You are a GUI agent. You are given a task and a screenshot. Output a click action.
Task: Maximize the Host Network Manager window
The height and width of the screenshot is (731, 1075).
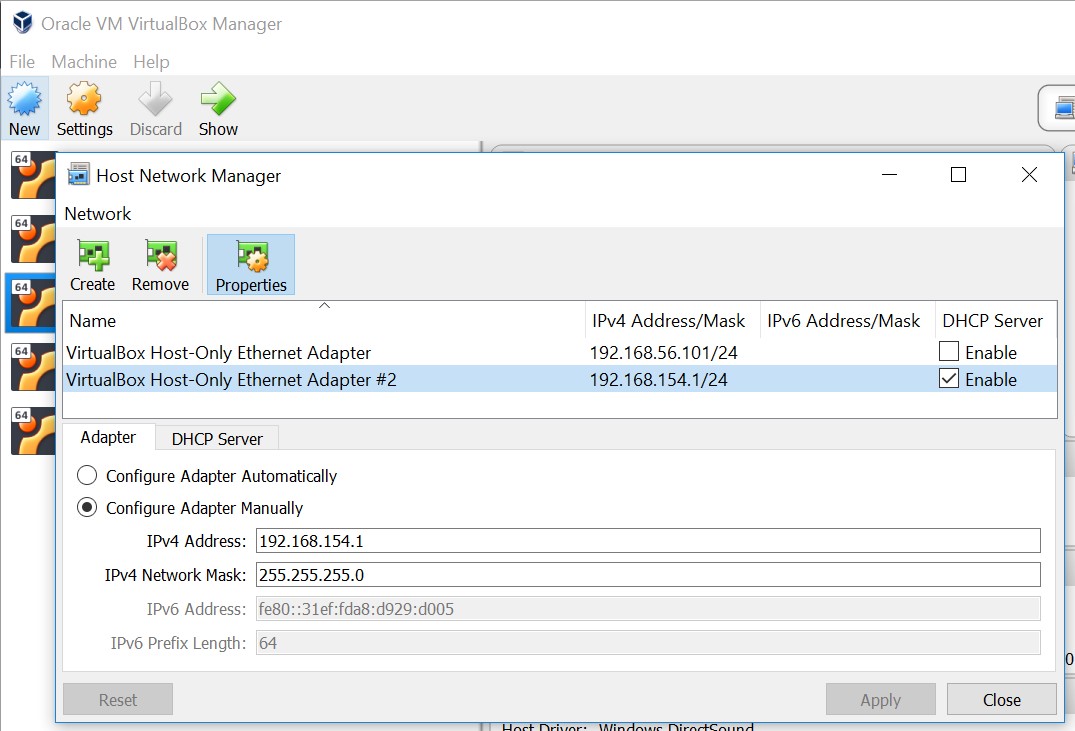(x=958, y=175)
